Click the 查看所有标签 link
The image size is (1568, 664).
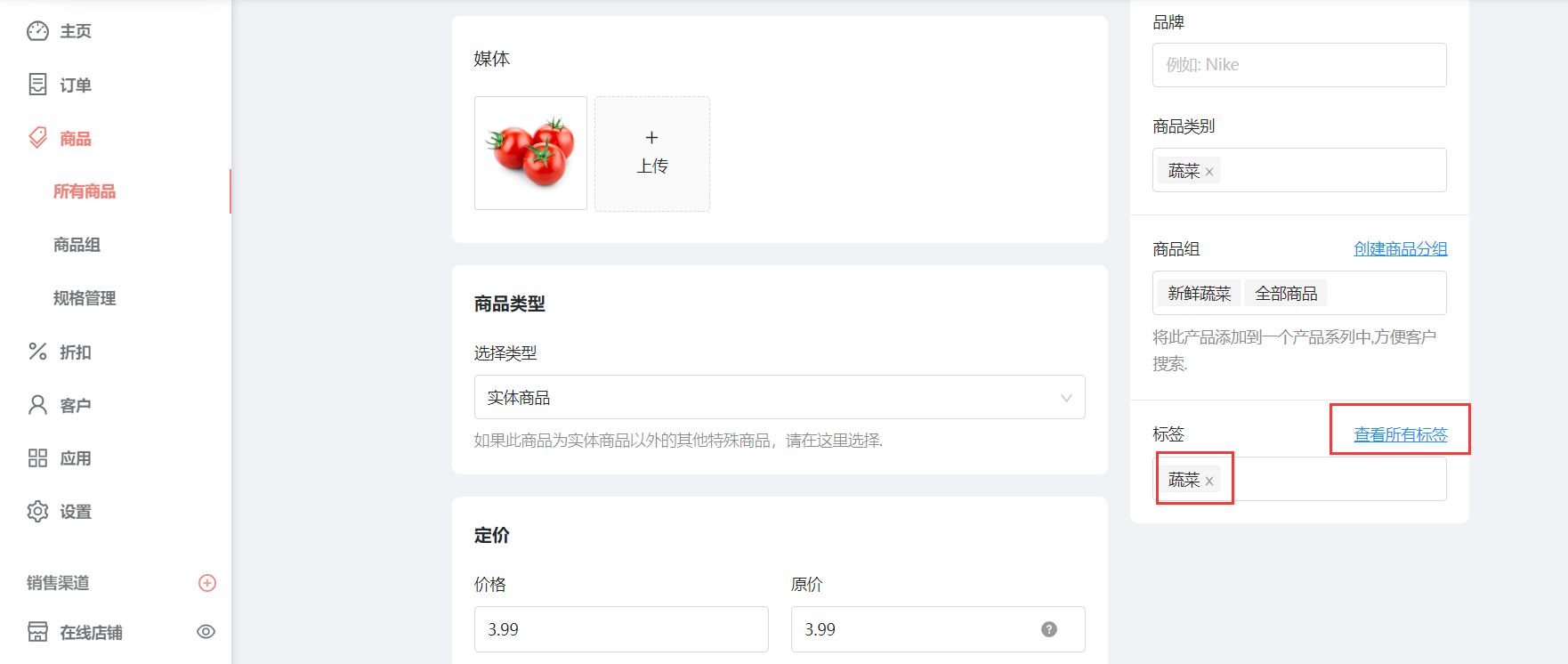coord(1401,434)
